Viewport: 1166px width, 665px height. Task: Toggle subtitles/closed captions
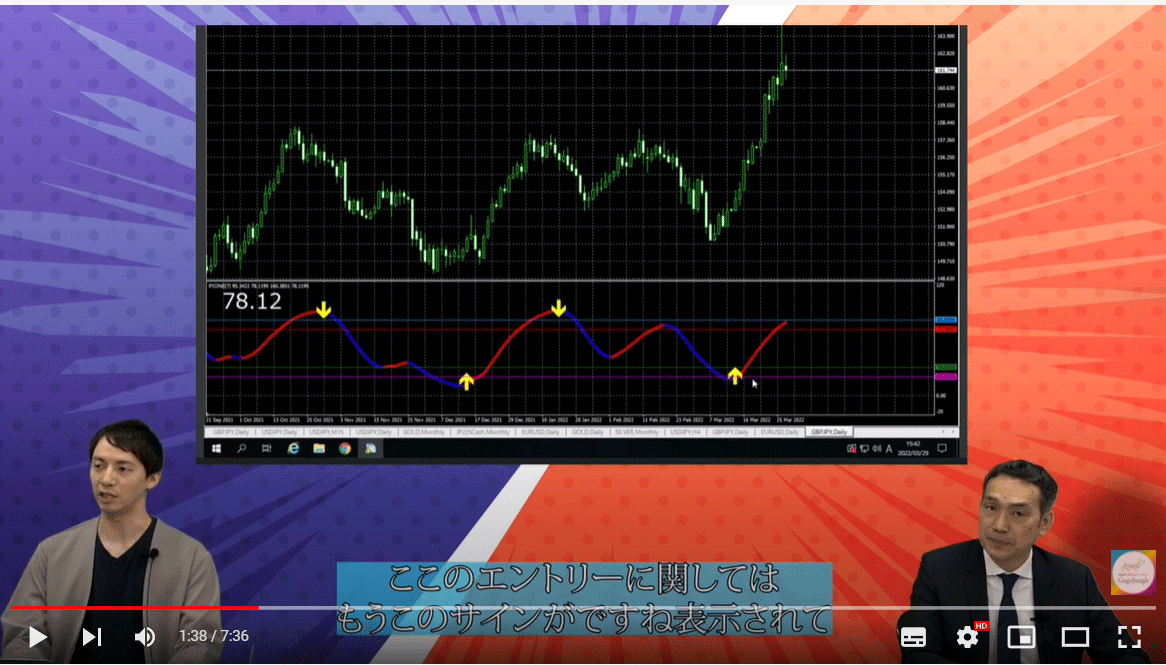pyautogui.click(x=913, y=637)
